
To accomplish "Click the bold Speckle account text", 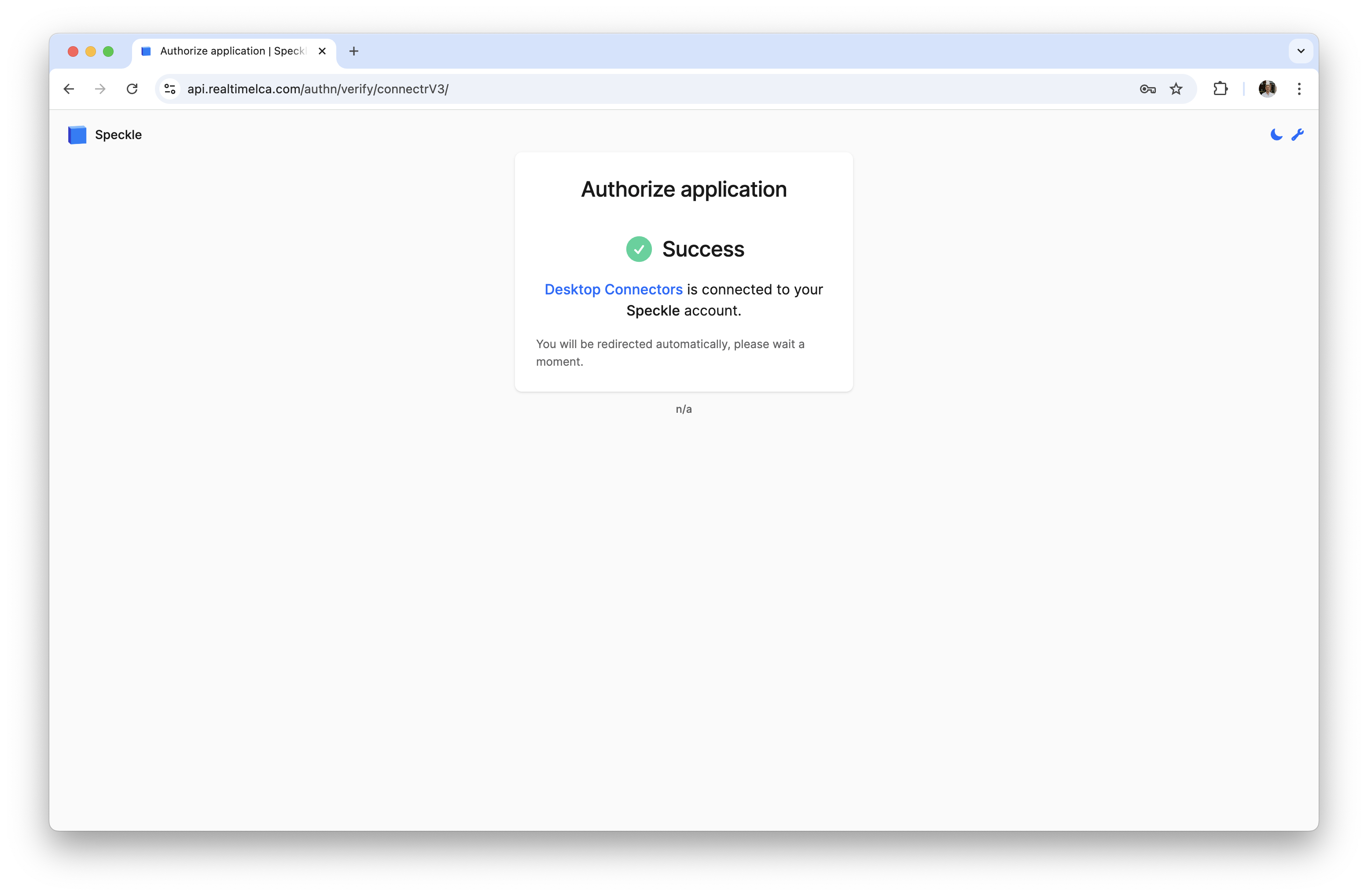I will pyautogui.click(x=653, y=311).
